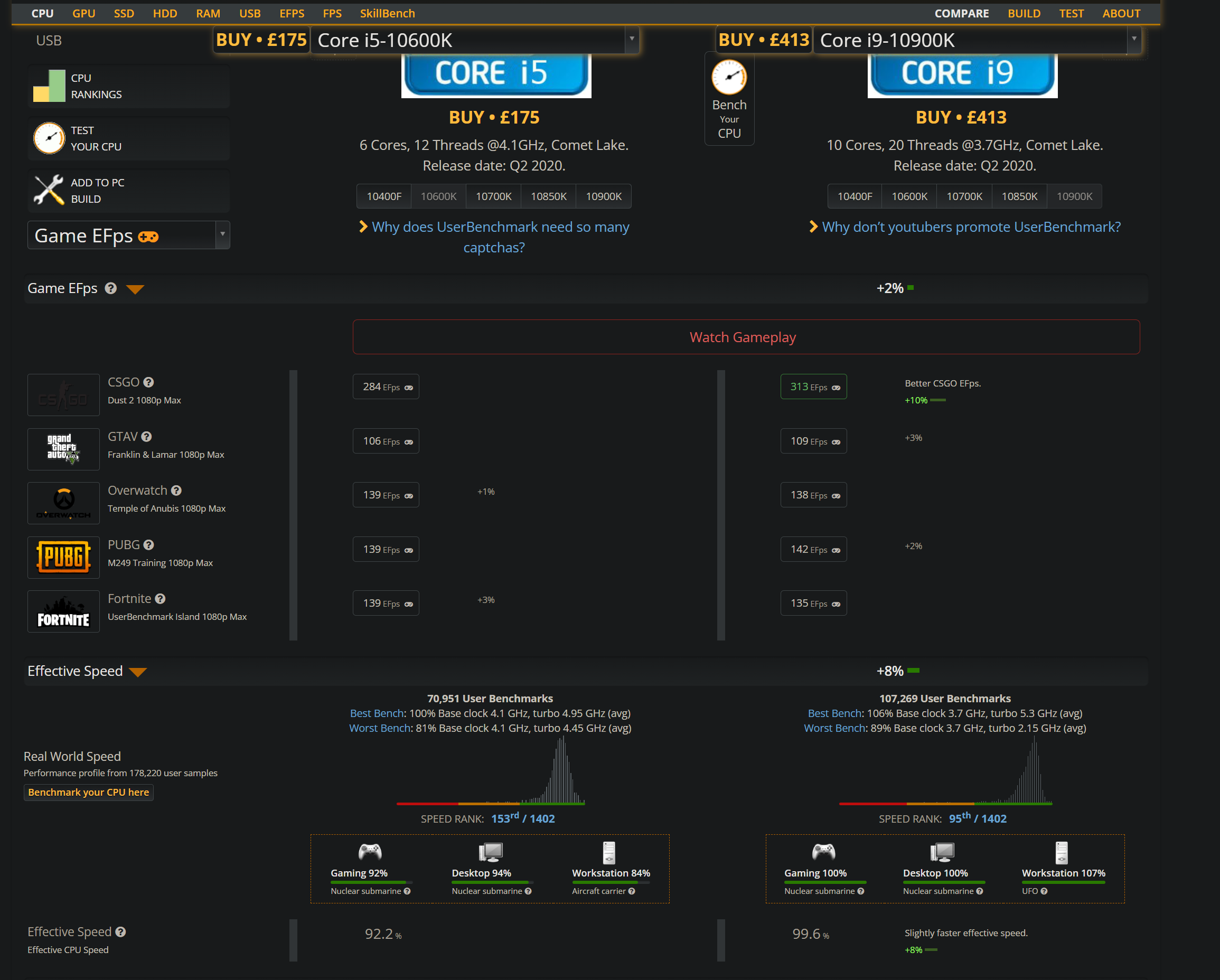The image size is (1220, 980).
Task: Open the RAM tab
Action: [208, 14]
